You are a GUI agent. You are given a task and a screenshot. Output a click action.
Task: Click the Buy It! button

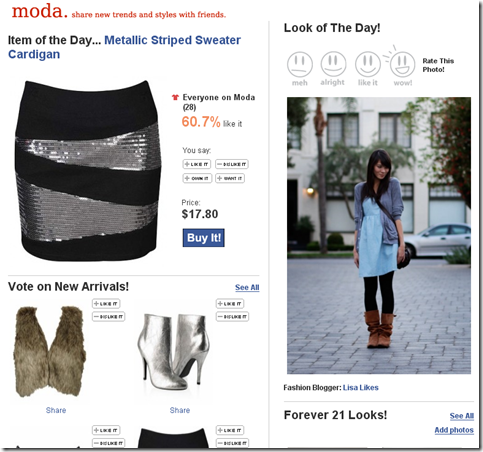(x=203, y=238)
